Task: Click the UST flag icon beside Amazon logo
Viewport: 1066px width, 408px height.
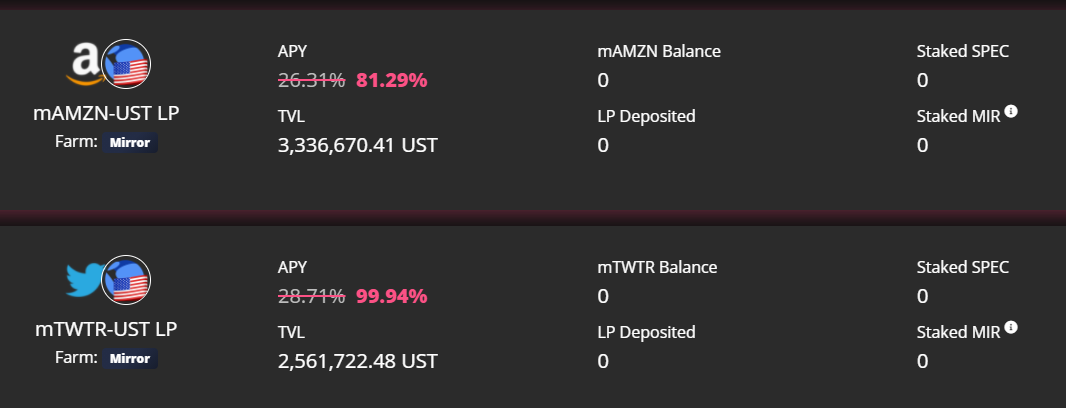Action: [126, 64]
